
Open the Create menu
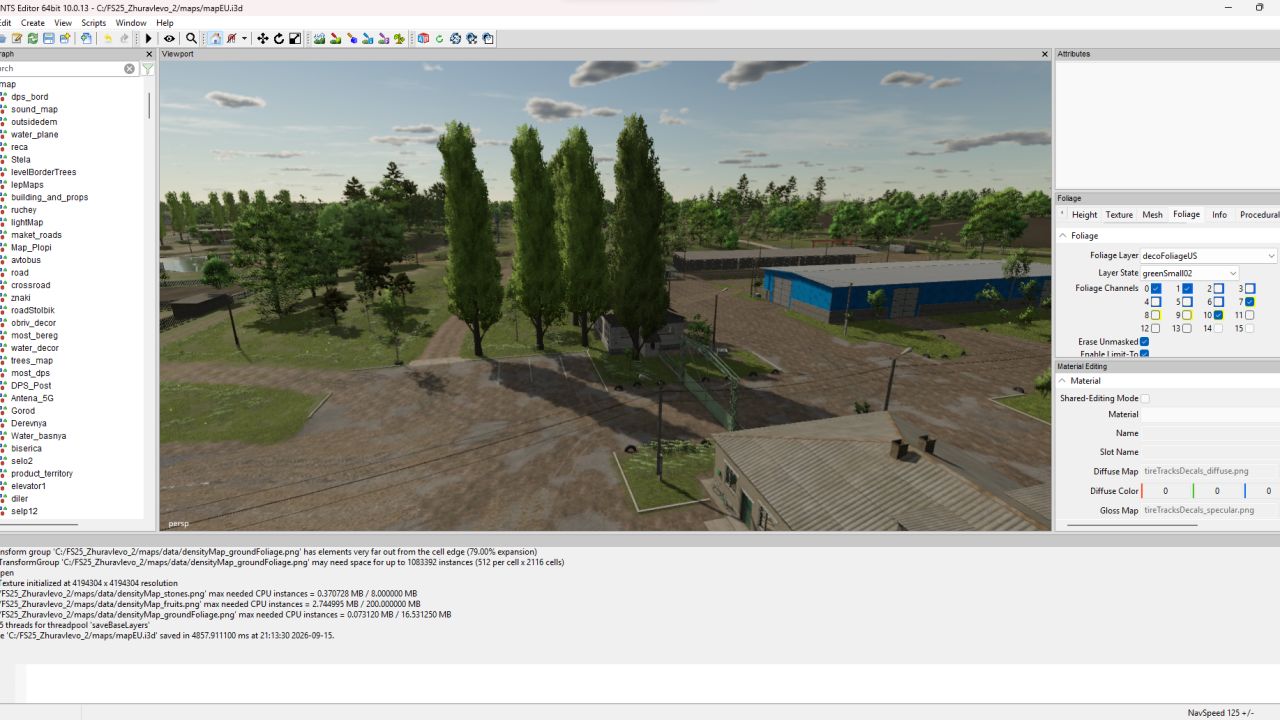tap(33, 23)
